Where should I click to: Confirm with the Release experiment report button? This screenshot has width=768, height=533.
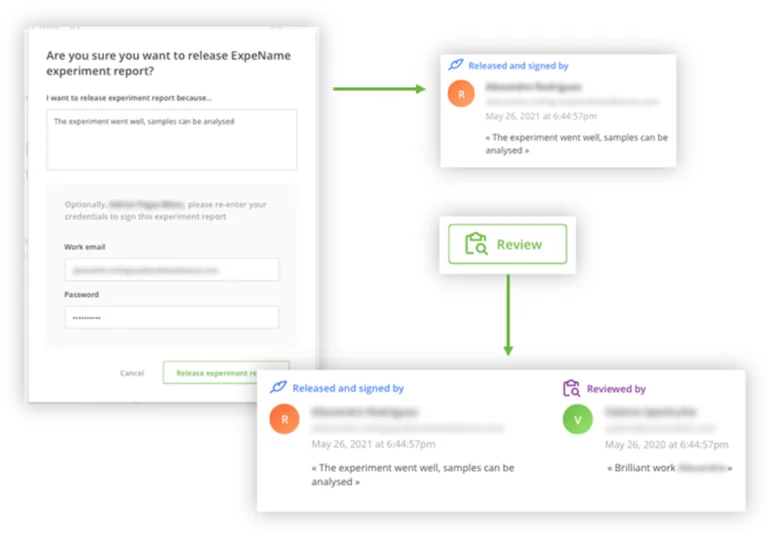click(226, 373)
